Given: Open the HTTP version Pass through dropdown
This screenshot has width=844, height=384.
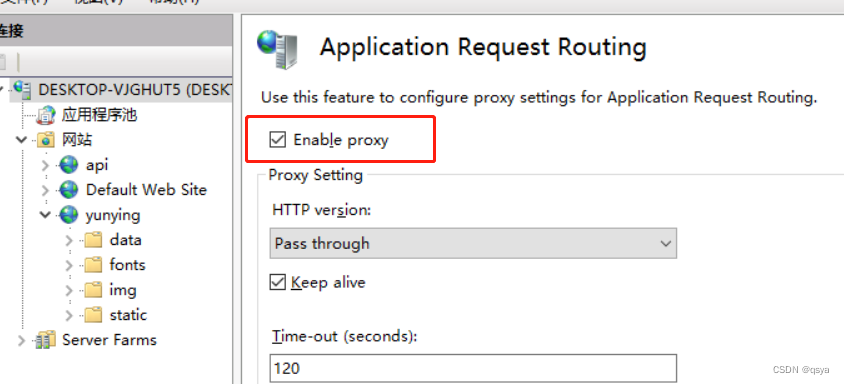Looking at the screenshot, I should tap(473, 243).
